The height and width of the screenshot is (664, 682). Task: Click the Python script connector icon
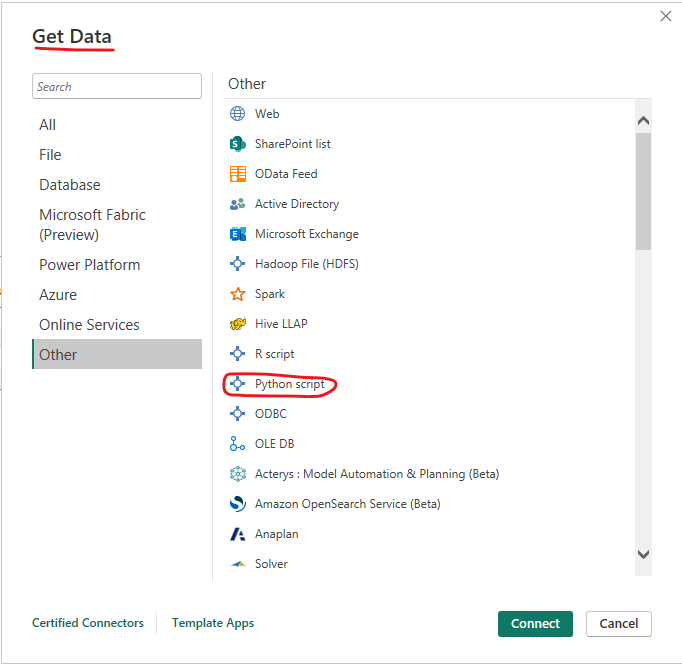pos(237,384)
